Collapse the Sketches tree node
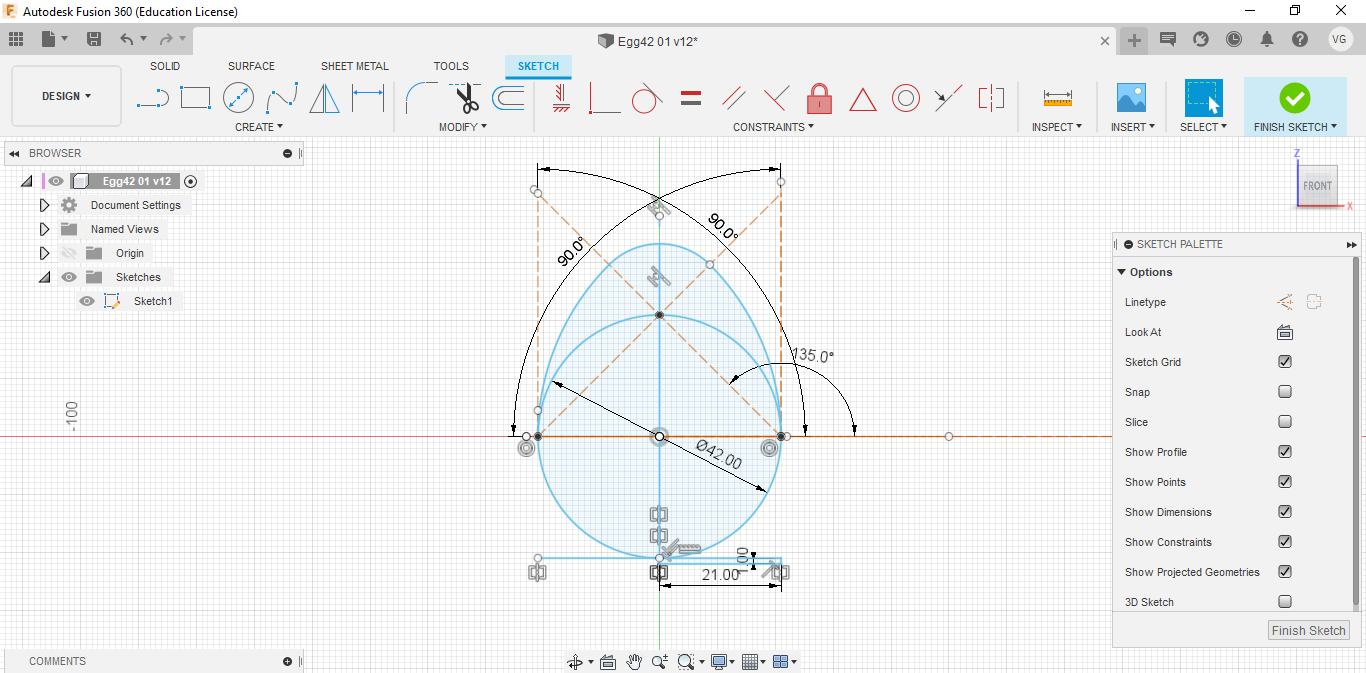 click(x=44, y=277)
